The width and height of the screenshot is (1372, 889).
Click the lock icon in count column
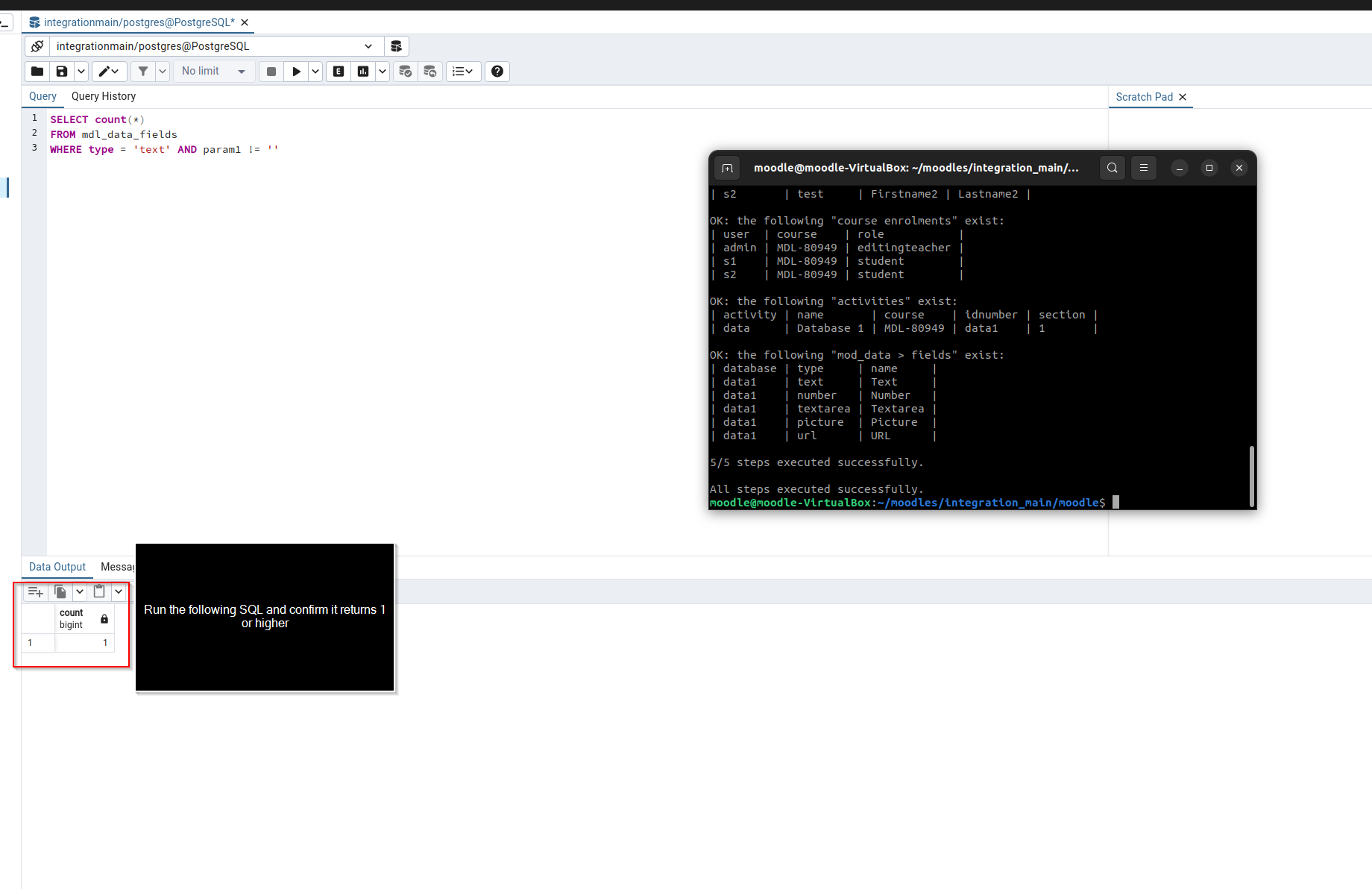(x=104, y=619)
